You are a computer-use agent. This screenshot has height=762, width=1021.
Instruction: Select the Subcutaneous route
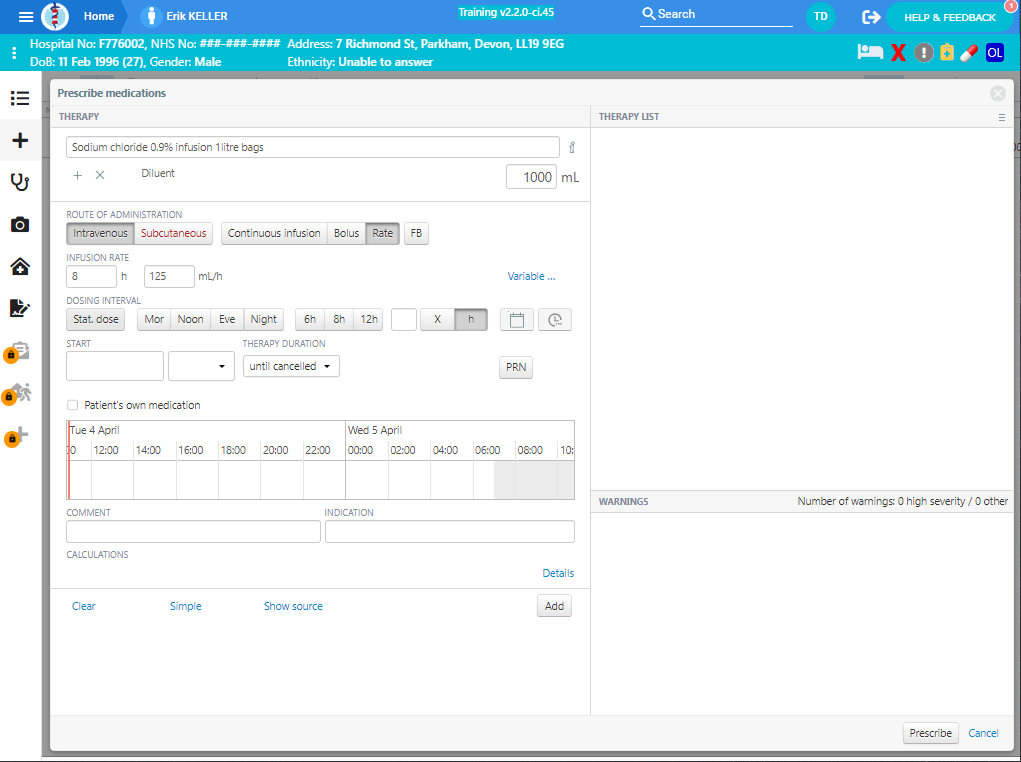pos(174,233)
